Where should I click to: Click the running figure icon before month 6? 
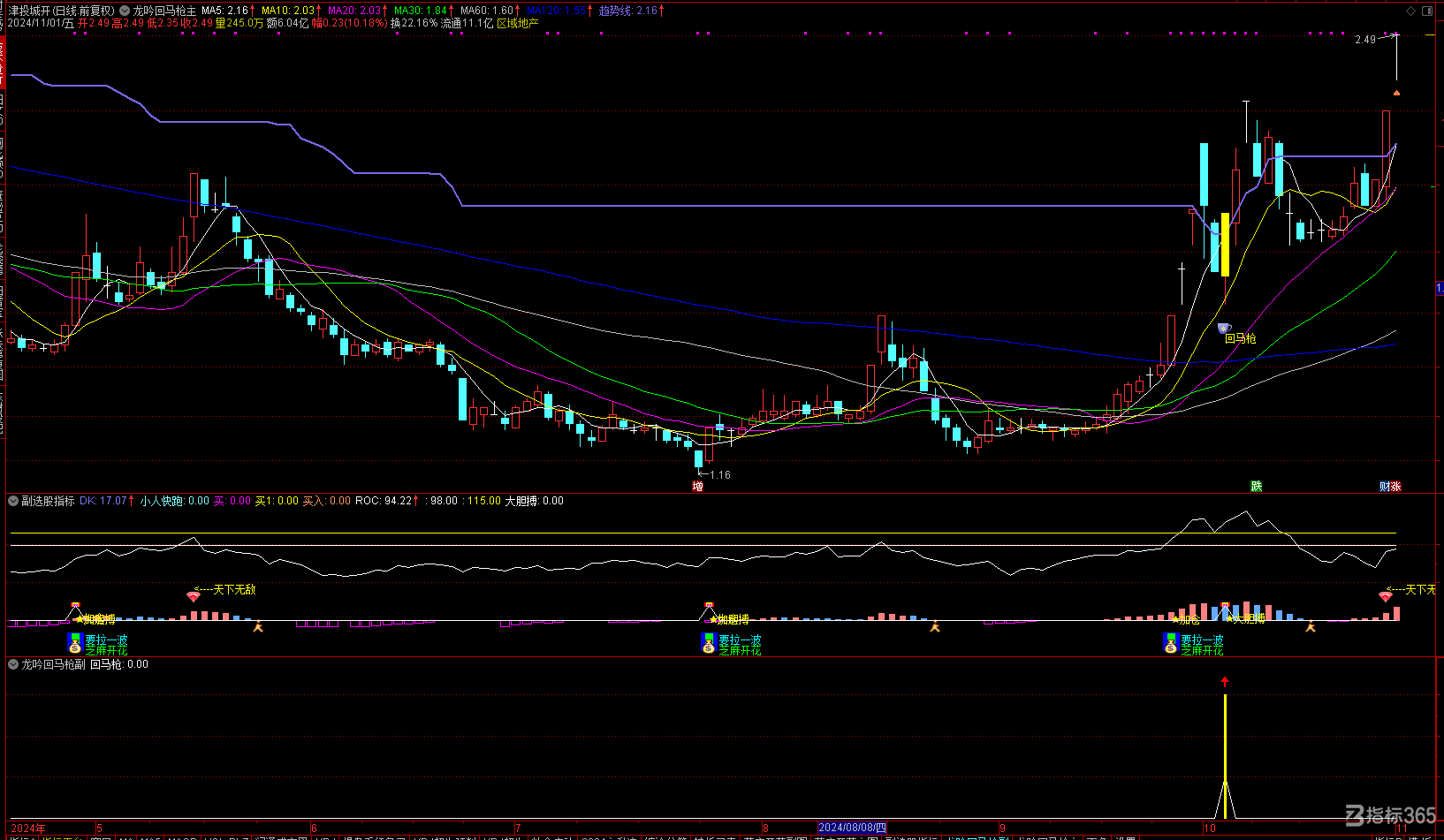click(x=258, y=627)
